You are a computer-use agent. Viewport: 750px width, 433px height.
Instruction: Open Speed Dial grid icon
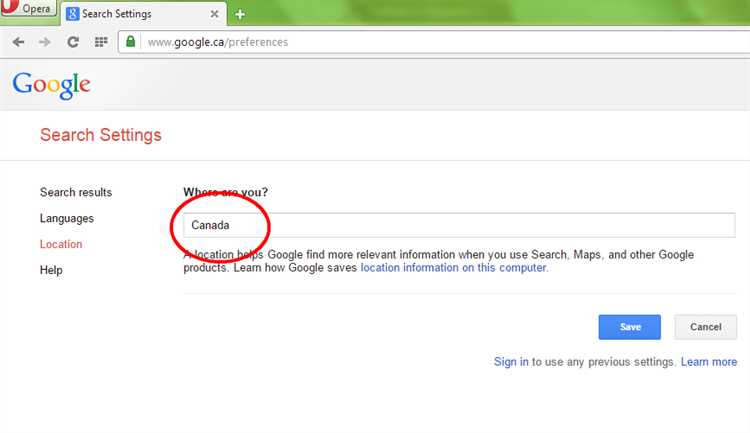tap(100, 42)
